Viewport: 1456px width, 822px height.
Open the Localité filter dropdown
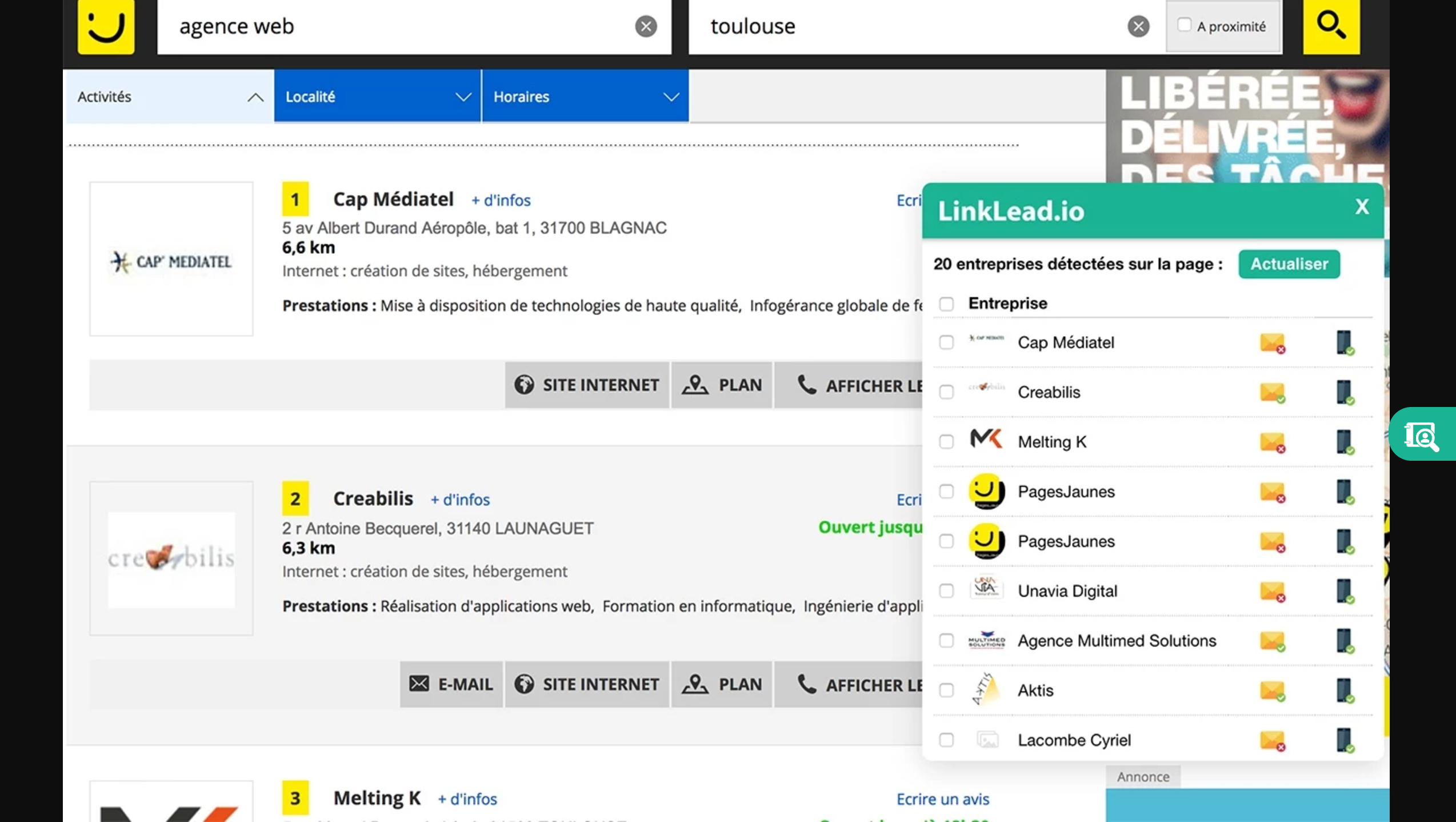tap(377, 97)
